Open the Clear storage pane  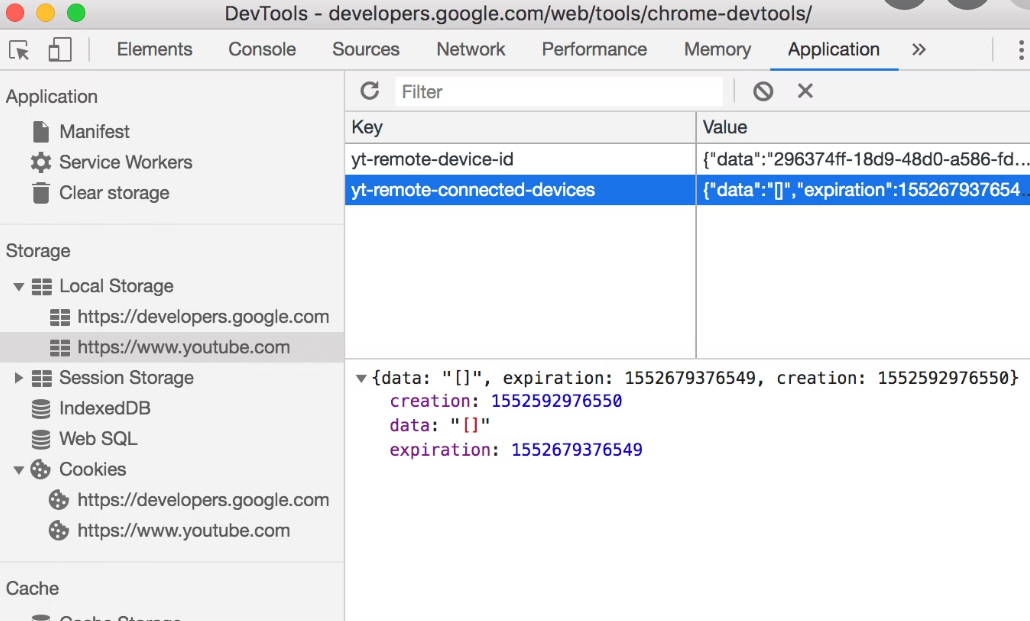pyautogui.click(x=114, y=193)
